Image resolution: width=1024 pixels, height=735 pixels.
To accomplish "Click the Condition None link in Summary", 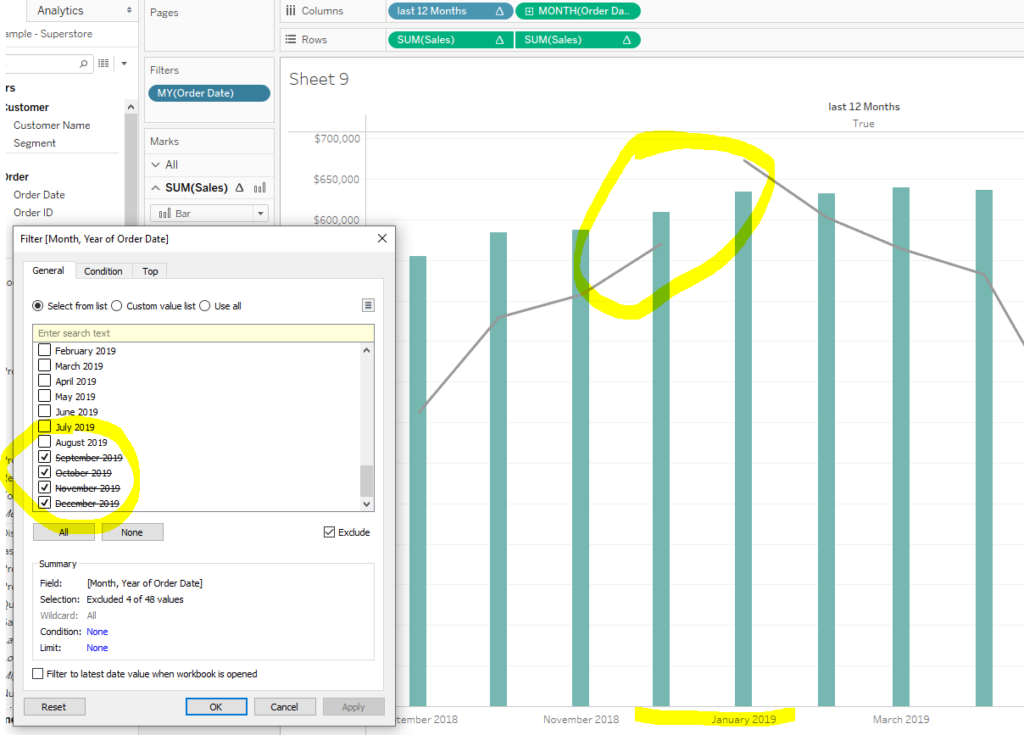I will click(97, 632).
